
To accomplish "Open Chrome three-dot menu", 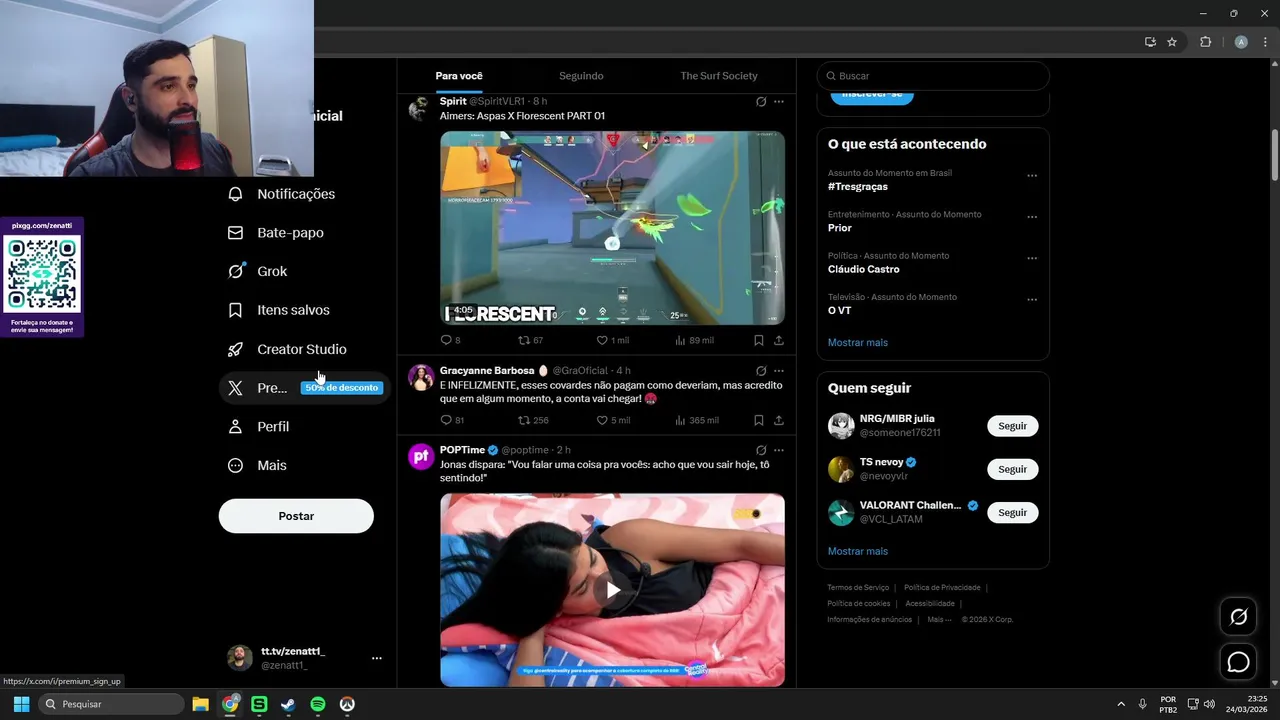I will click(1264, 42).
